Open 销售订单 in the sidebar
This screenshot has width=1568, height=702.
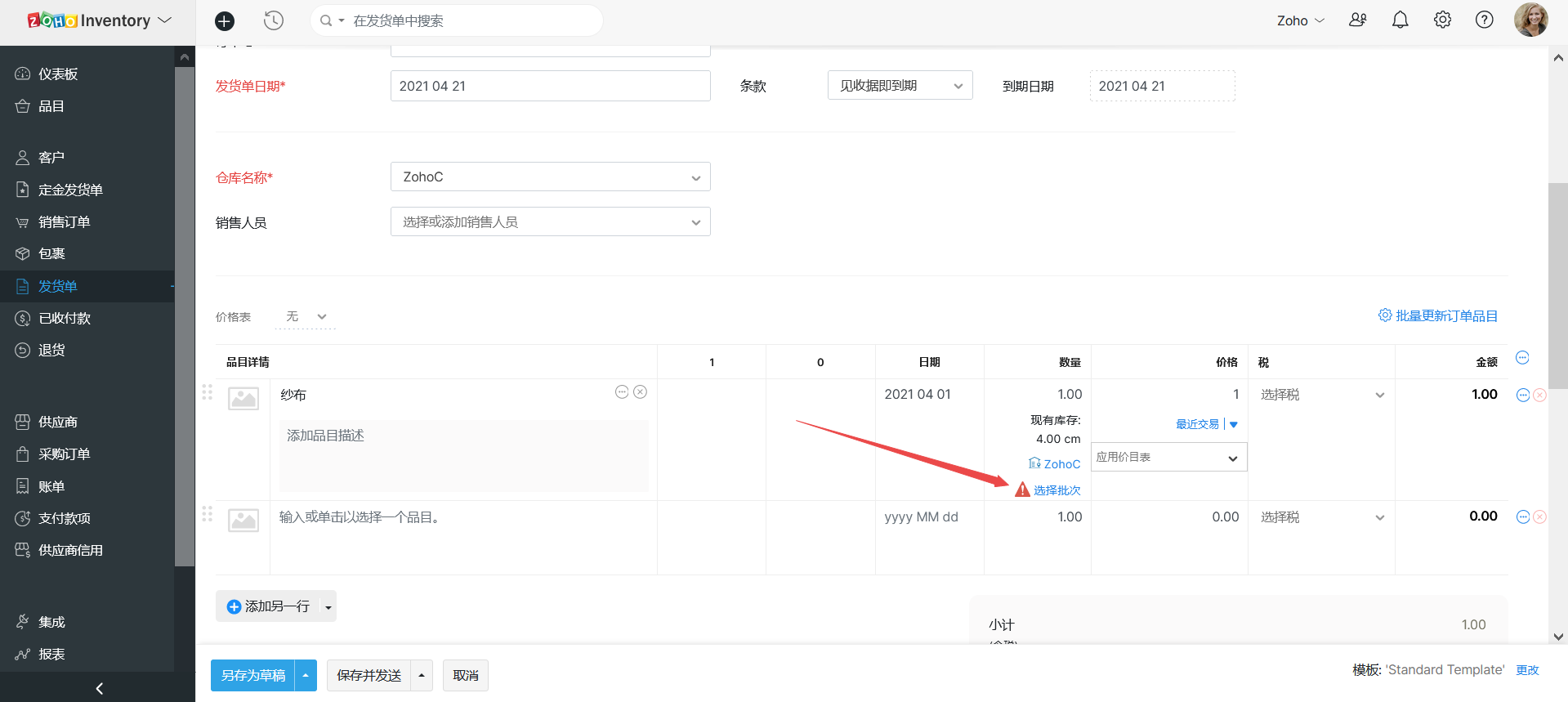(x=64, y=222)
